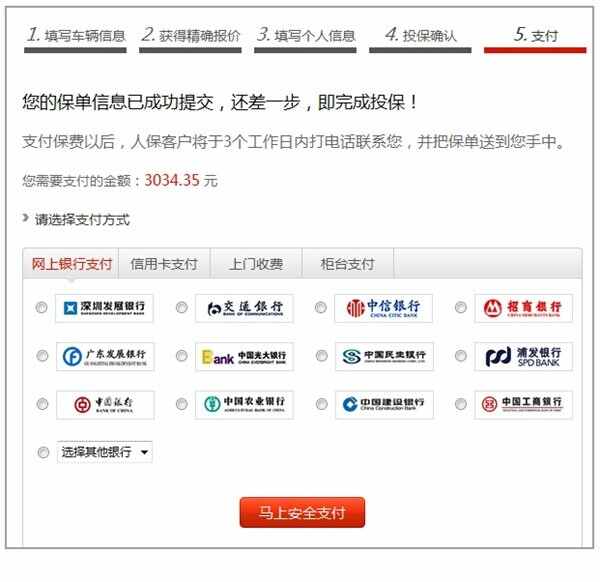Click the China Merchants Bank logo
This screenshot has width=600, height=582.
pos(523,308)
